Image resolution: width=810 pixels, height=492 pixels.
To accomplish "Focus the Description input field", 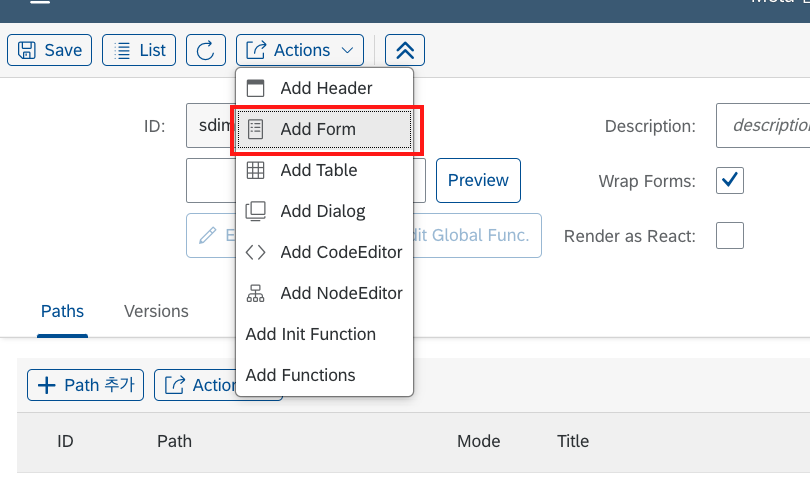I will coord(763,126).
